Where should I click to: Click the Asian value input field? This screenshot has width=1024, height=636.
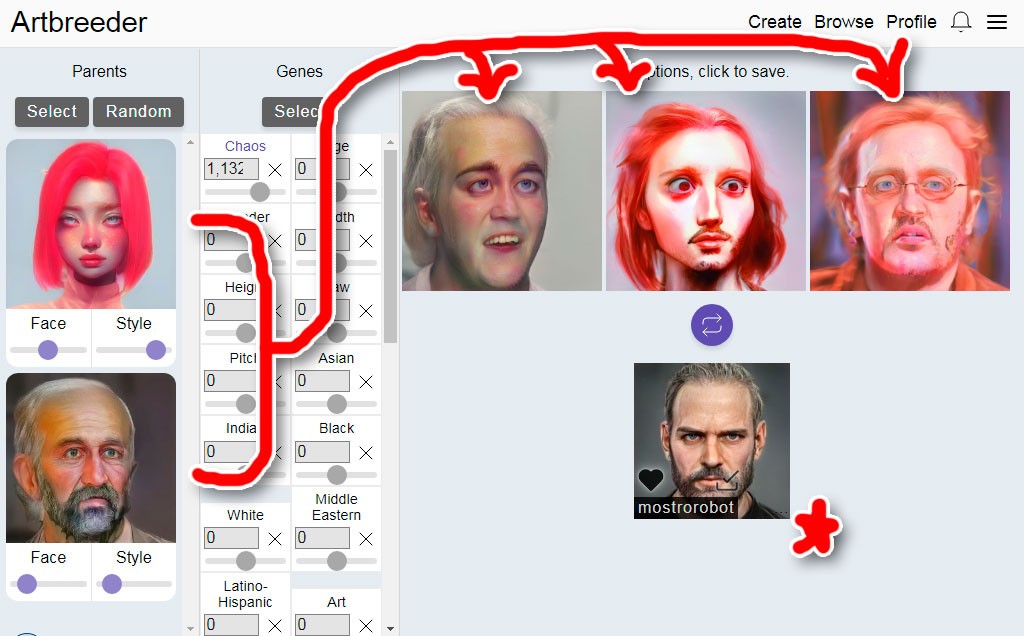coord(323,381)
